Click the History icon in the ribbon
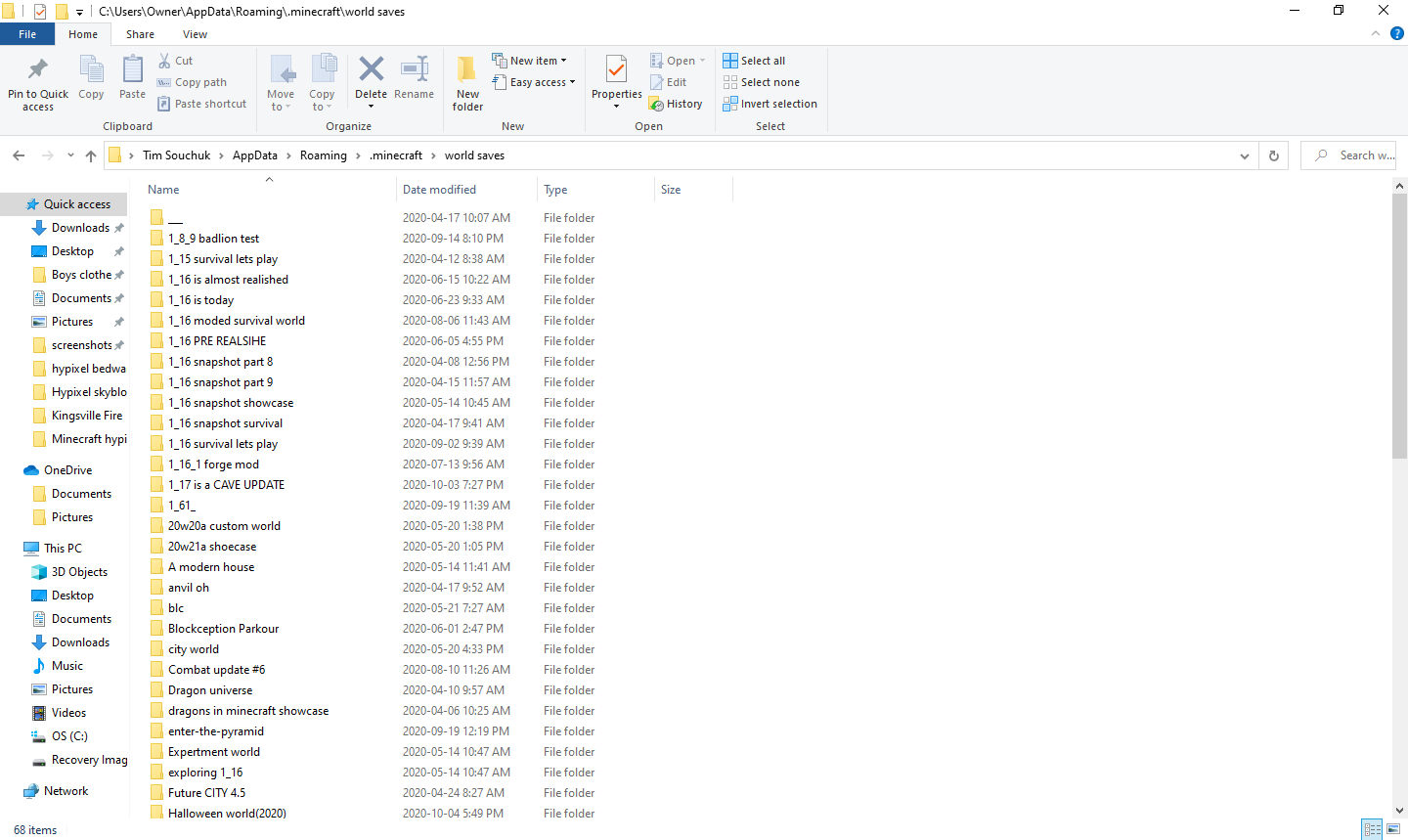Image resolution: width=1408 pixels, height=840 pixels. coord(676,104)
